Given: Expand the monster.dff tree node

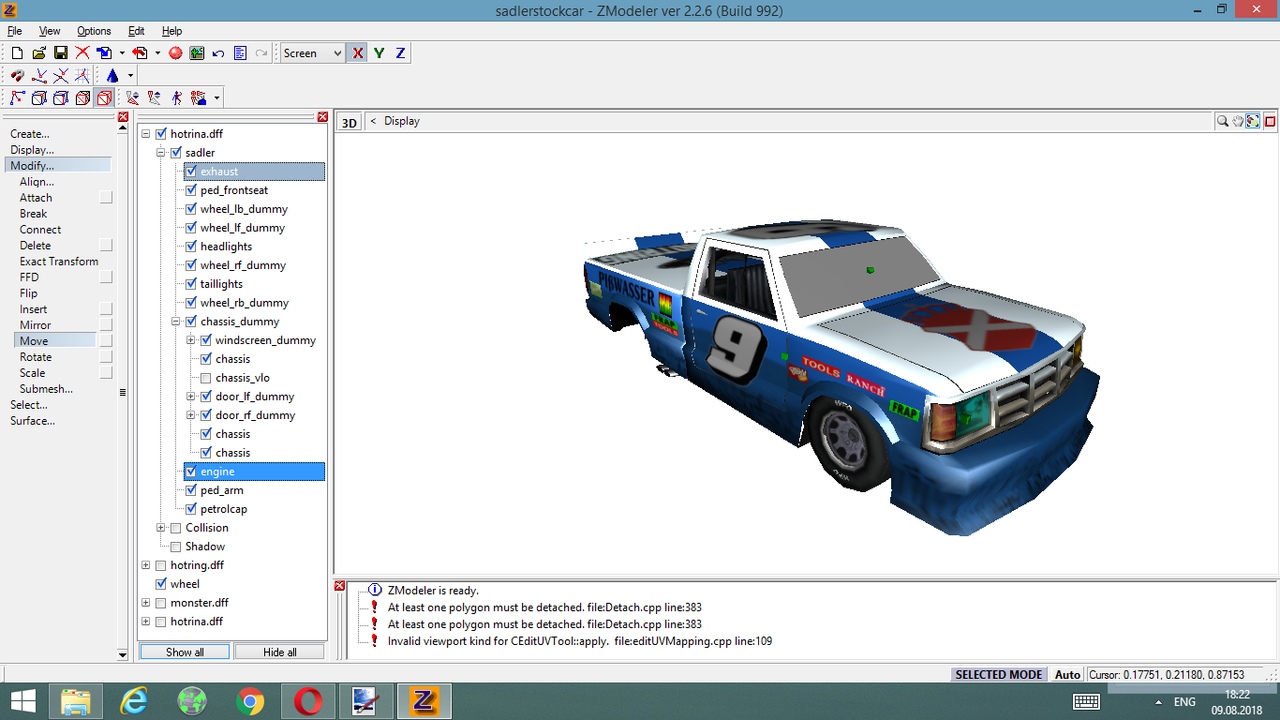Looking at the screenshot, I should (146, 603).
